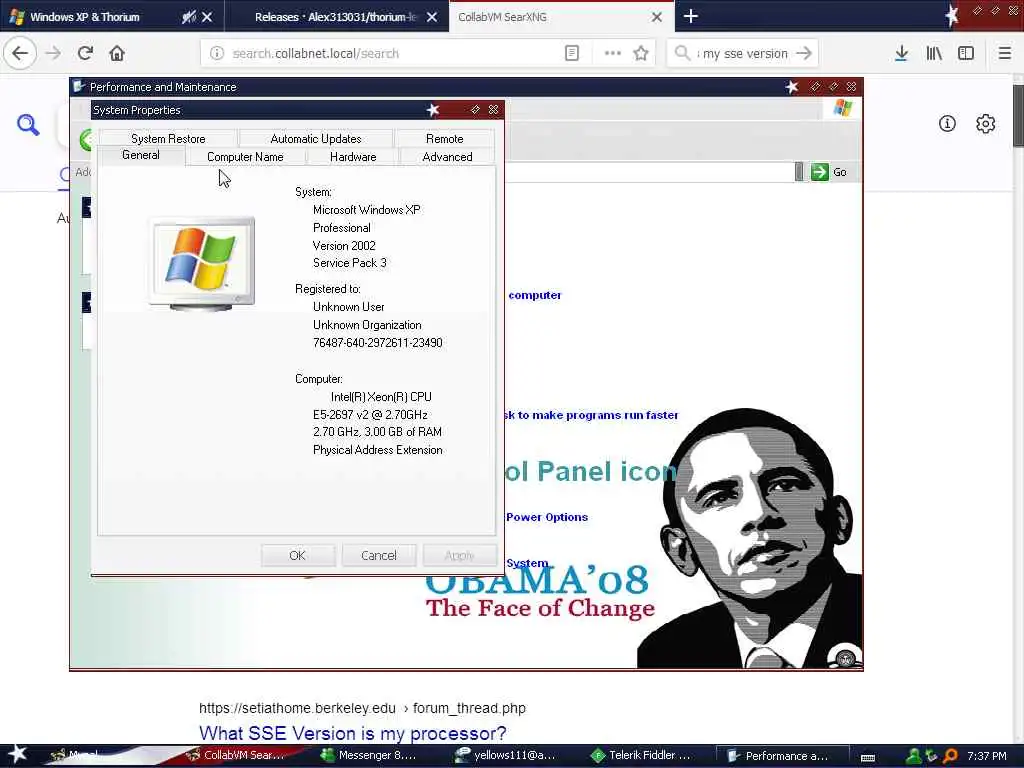Screen dimensions: 1024x768
Task: Click 'computer' link in Control Panel window
Action: (535, 295)
